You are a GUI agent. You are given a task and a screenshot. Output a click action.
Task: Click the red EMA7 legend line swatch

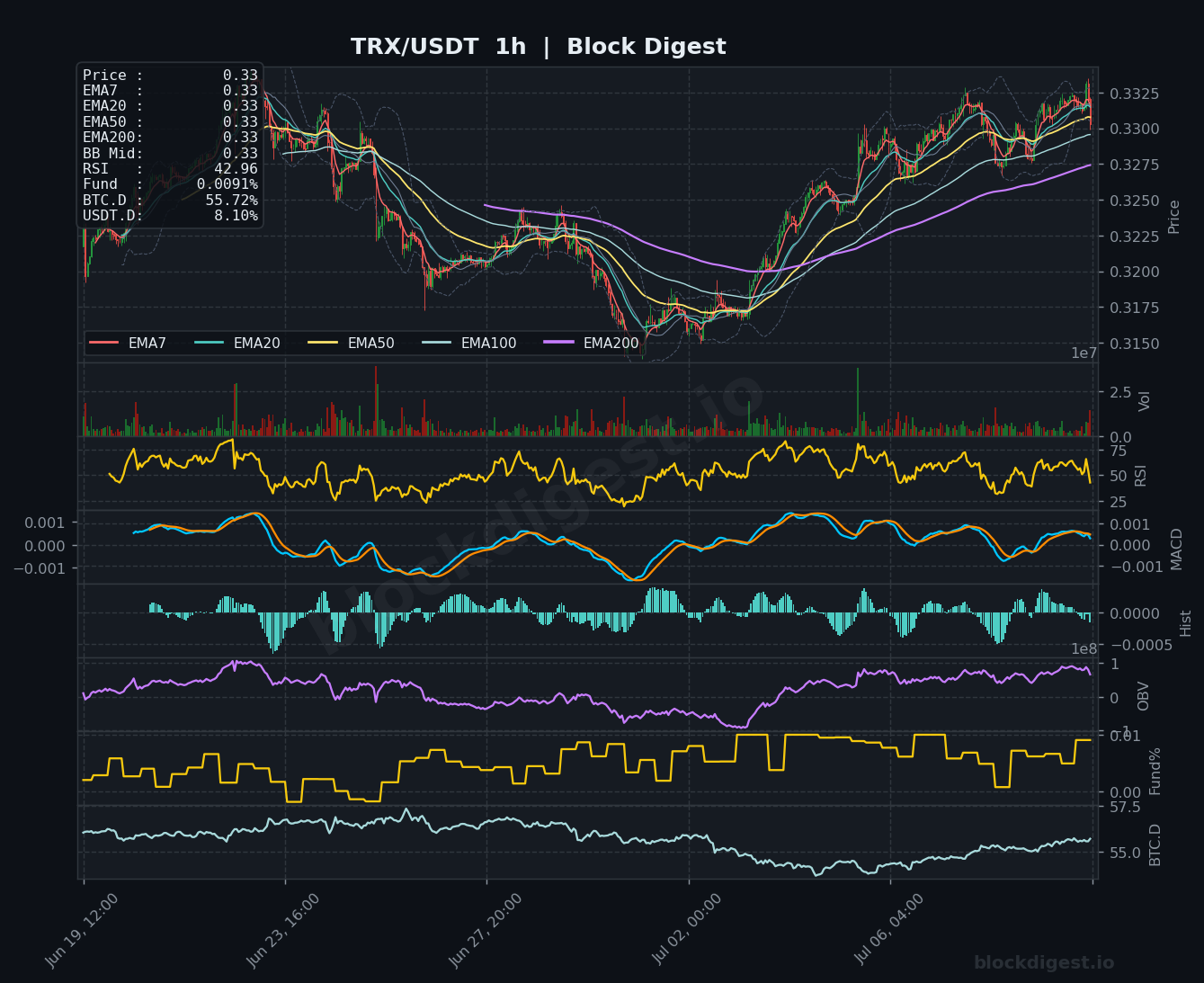(x=103, y=343)
